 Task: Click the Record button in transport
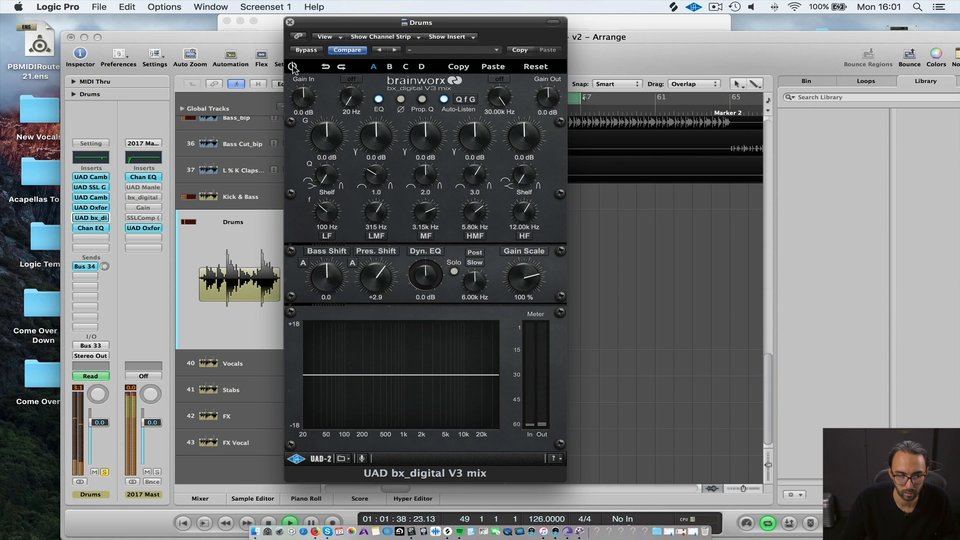[332, 523]
